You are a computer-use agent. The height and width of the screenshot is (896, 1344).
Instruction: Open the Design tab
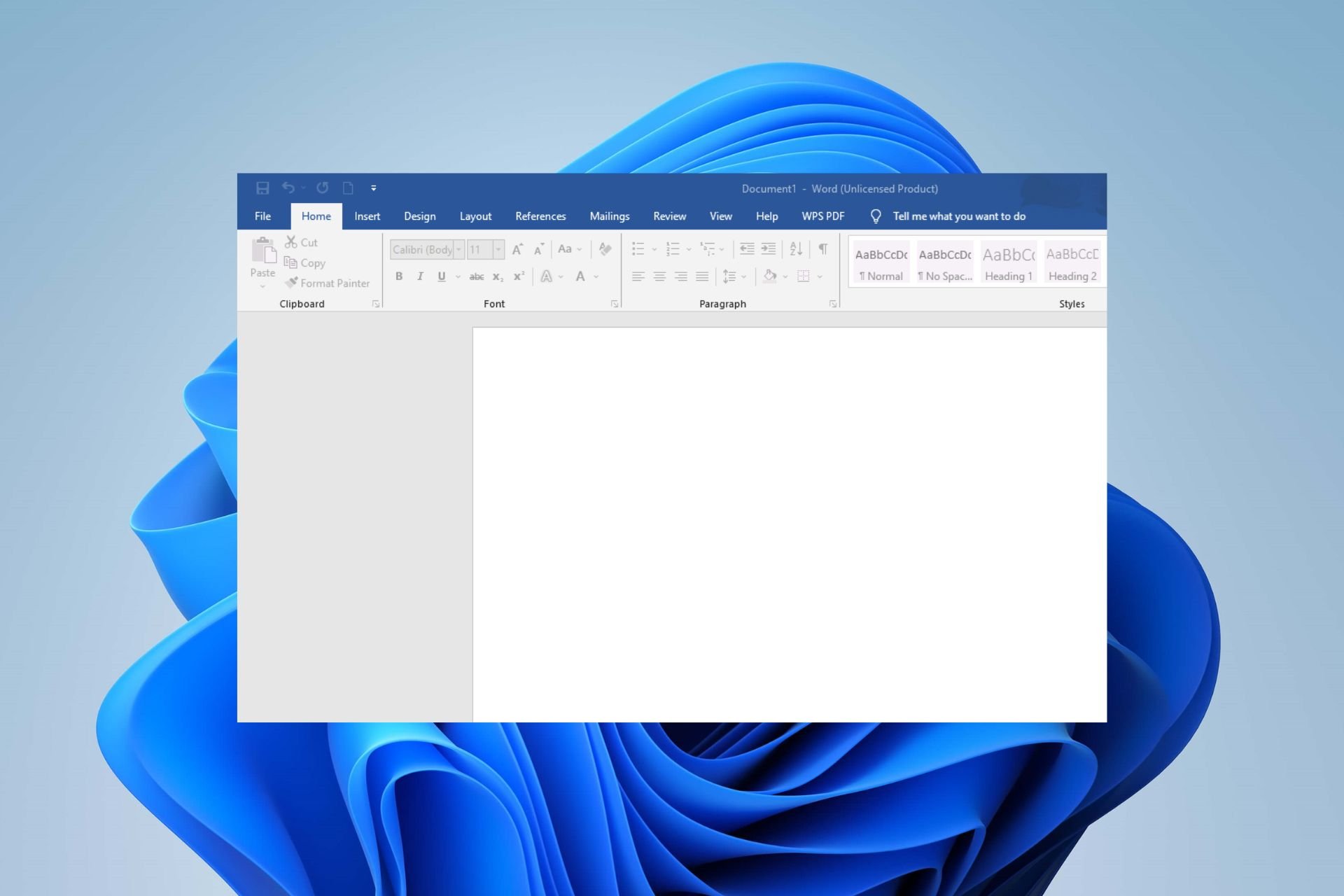[419, 216]
